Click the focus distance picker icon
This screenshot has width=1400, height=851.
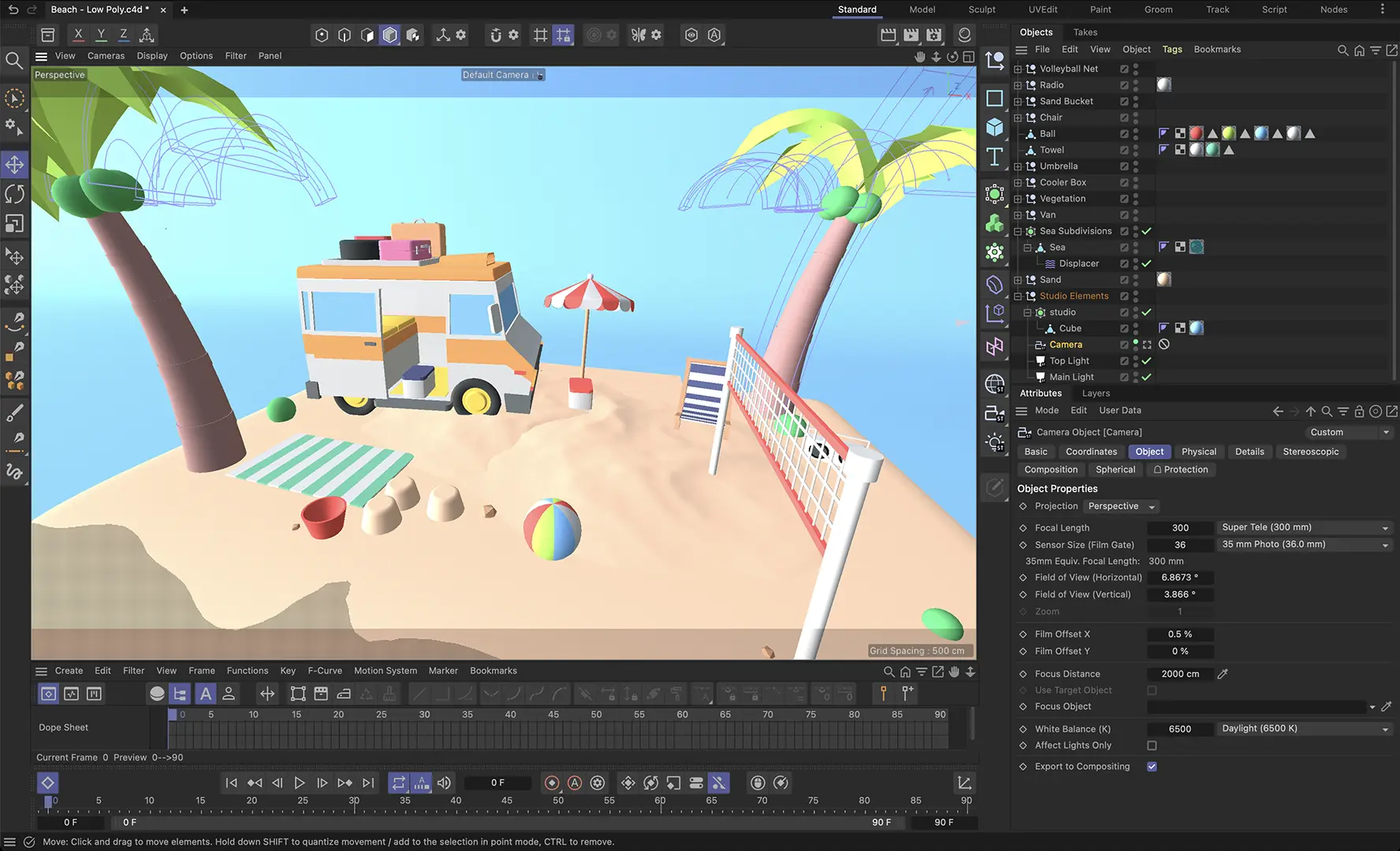pyautogui.click(x=1223, y=674)
